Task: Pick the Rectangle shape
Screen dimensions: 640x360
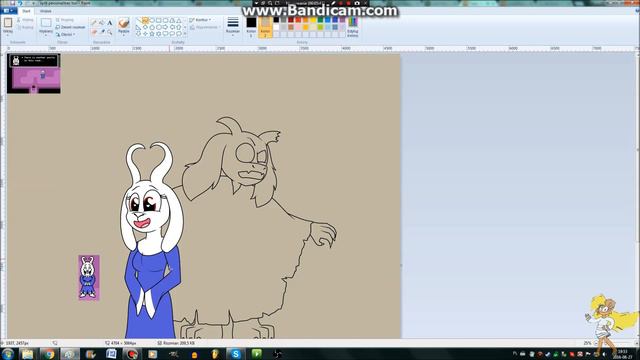Action: click(158, 20)
